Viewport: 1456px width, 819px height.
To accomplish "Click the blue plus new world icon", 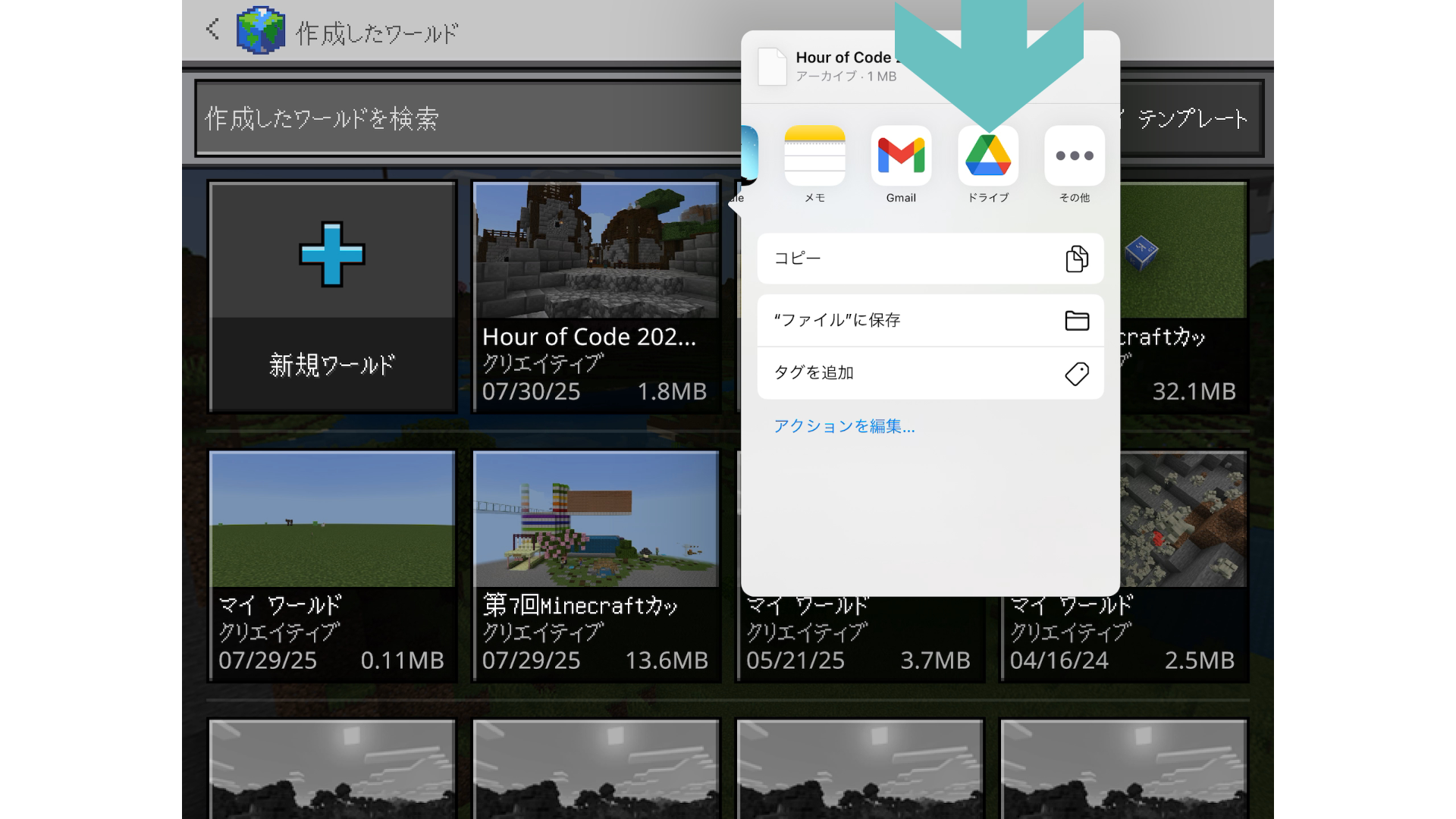I will coord(332,254).
